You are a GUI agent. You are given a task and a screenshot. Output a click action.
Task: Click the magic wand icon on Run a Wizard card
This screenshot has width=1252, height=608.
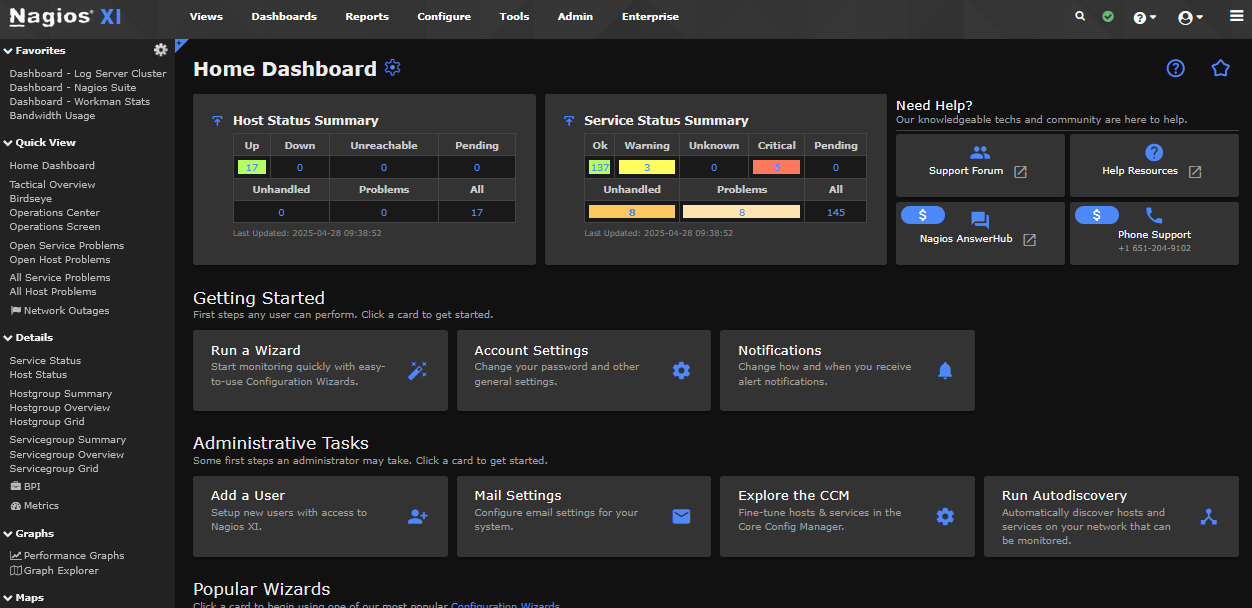pyautogui.click(x=417, y=370)
